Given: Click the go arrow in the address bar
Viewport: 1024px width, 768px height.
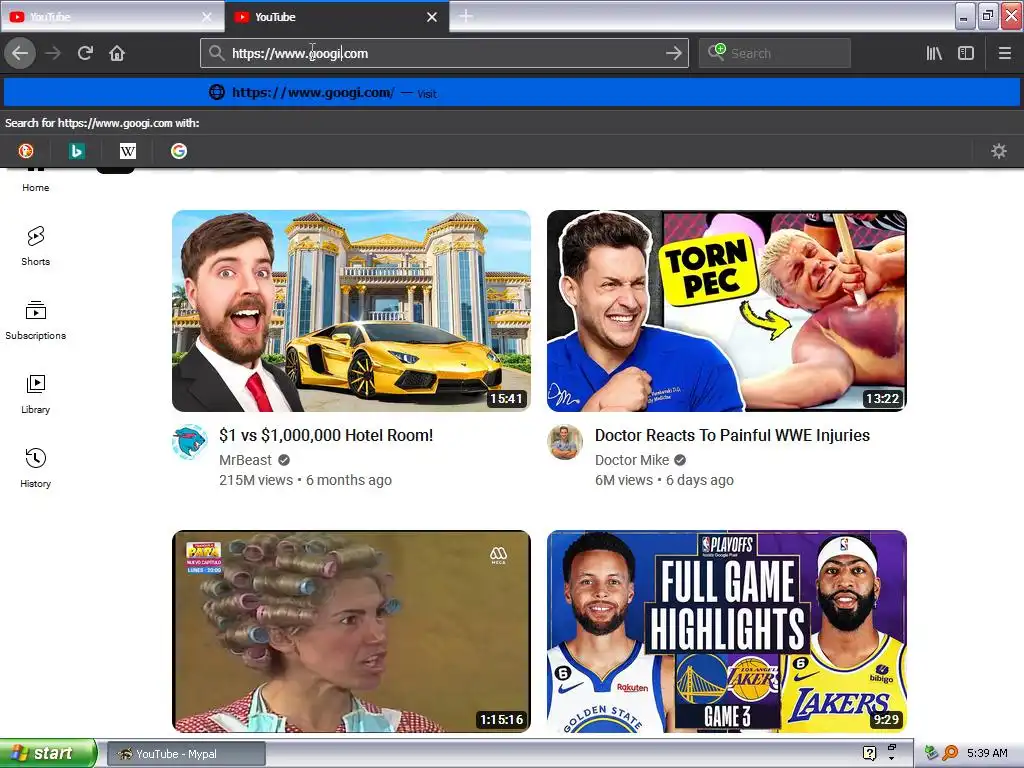Looking at the screenshot, I should tap(673, 53).
